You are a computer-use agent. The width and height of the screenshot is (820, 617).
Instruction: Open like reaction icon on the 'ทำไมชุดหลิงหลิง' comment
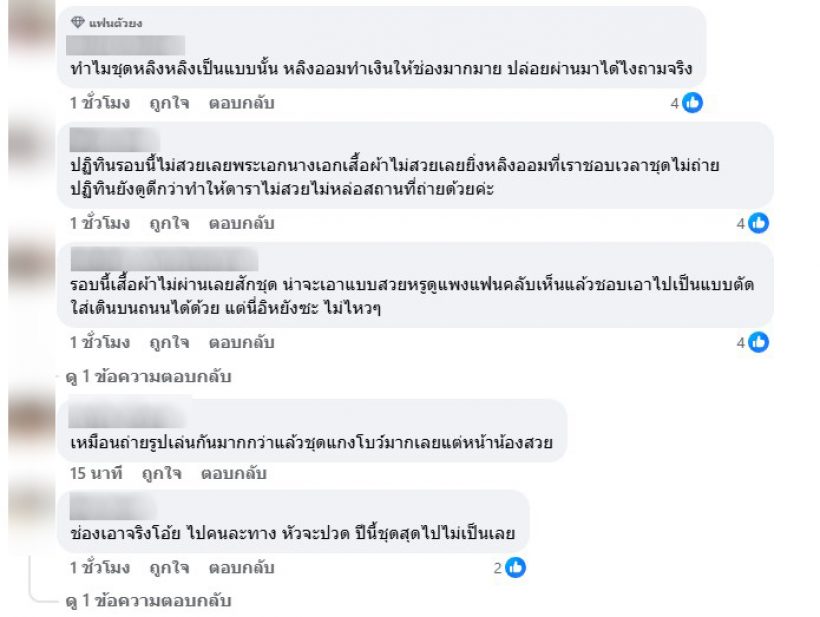click(x=692, y=103)
